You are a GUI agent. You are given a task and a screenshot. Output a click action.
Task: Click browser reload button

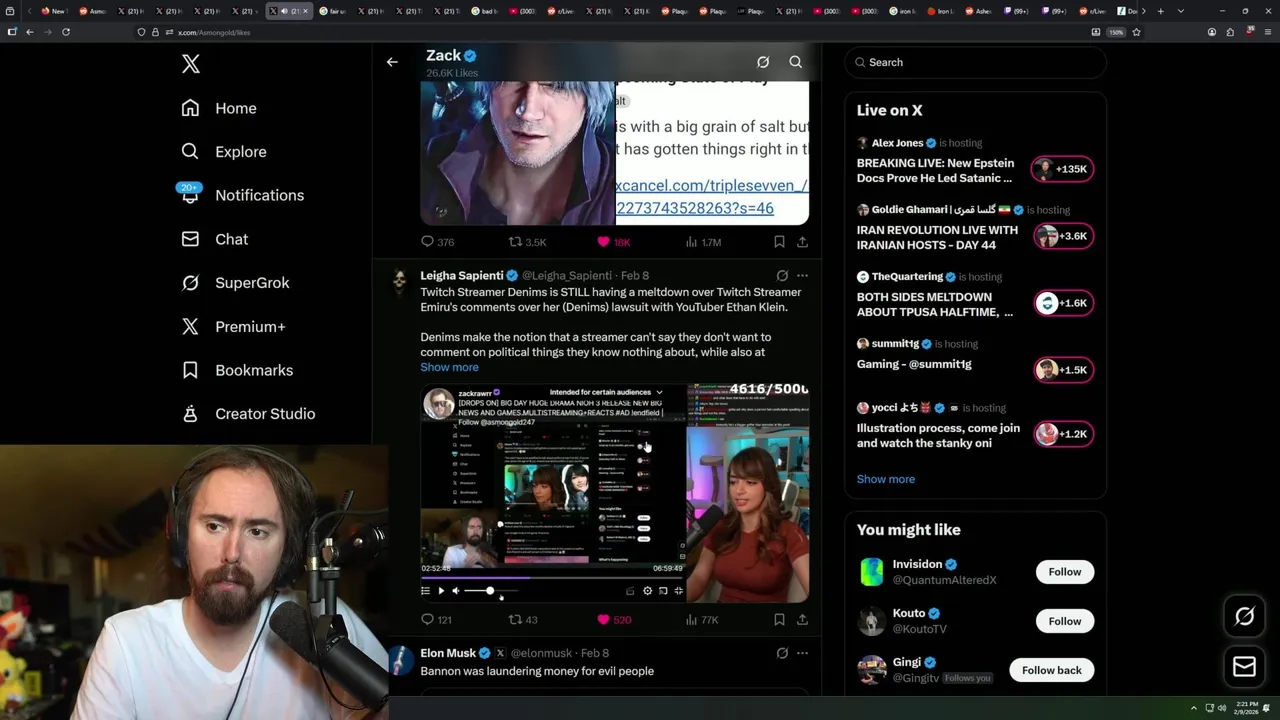66,32
